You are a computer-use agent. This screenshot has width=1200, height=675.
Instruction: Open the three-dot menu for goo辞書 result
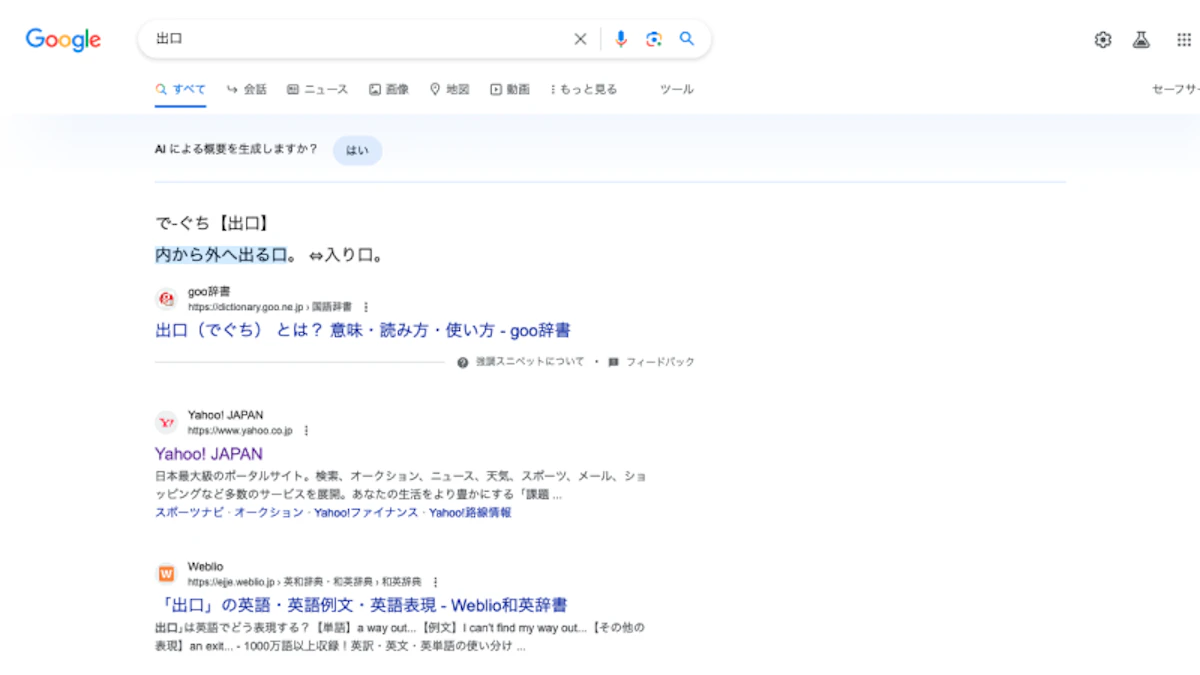pyautogui.click(x=368, y=307)
